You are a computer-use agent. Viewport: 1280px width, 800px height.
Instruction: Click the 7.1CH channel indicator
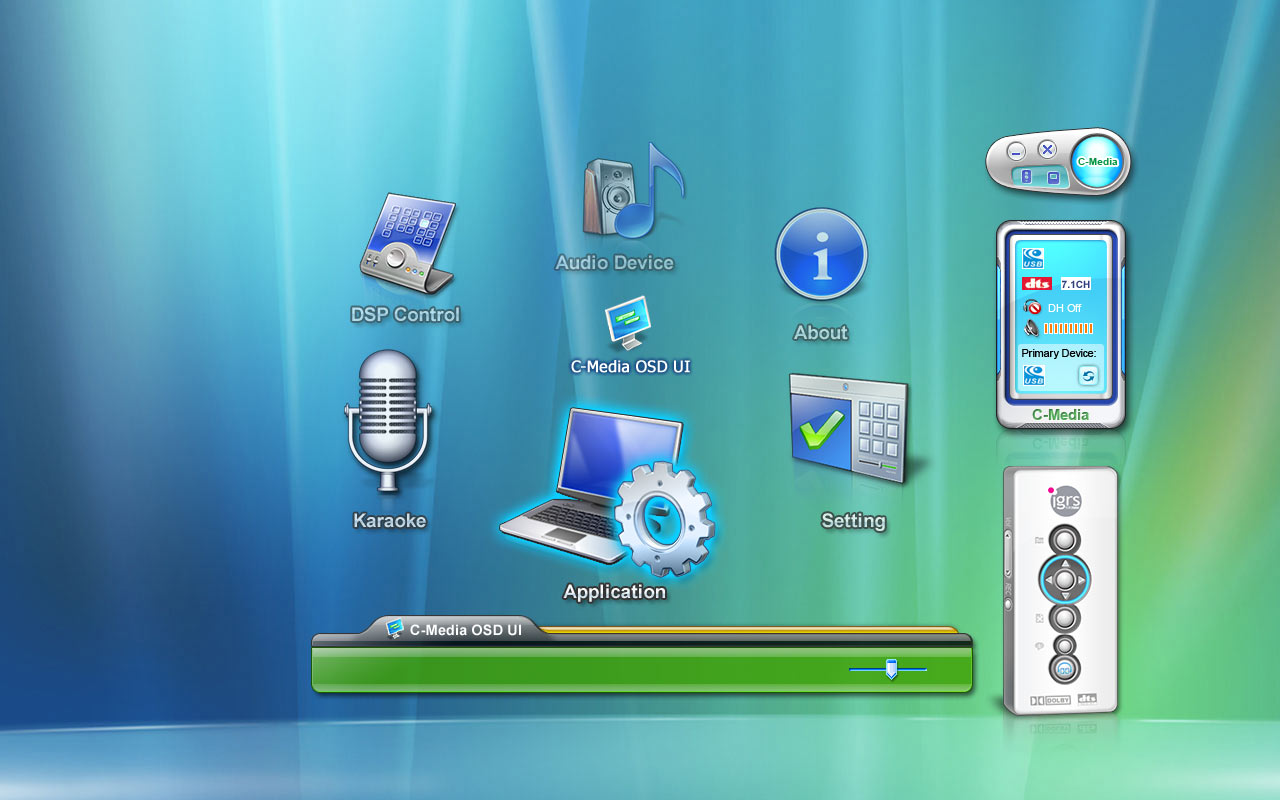coord(1075,284)
